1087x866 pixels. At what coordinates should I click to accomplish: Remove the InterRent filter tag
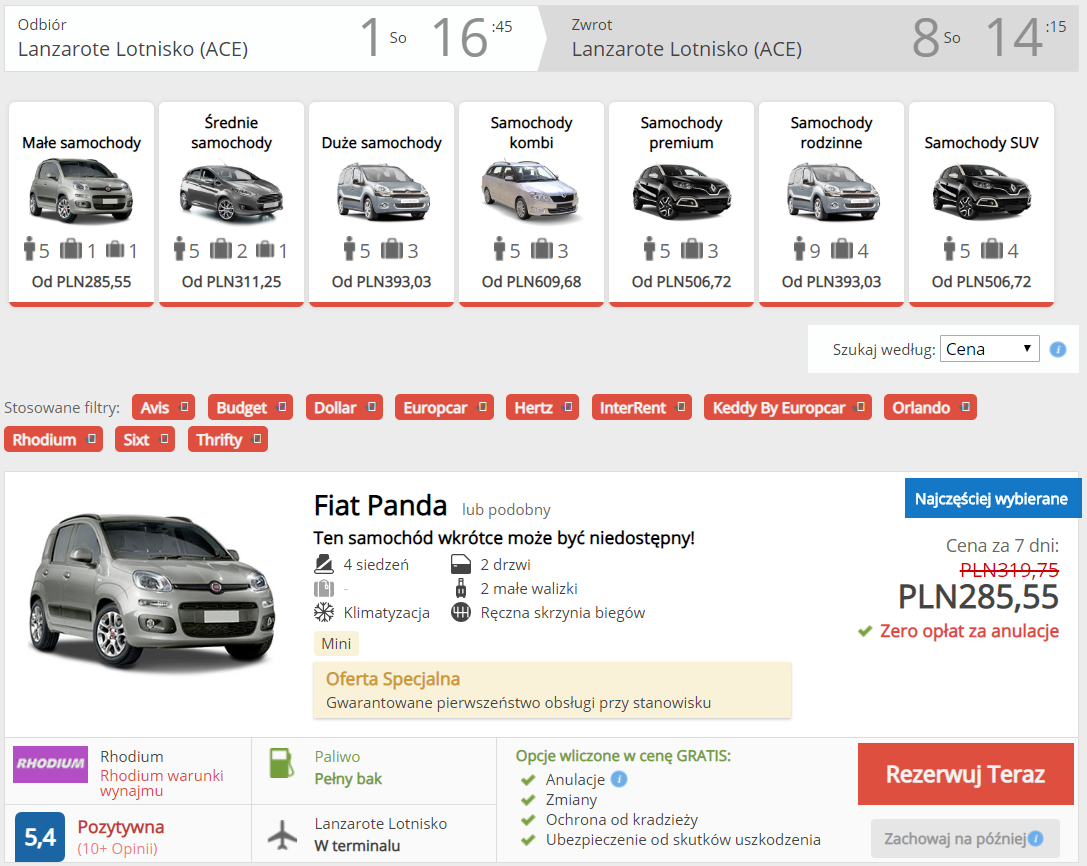pos(681,407)
